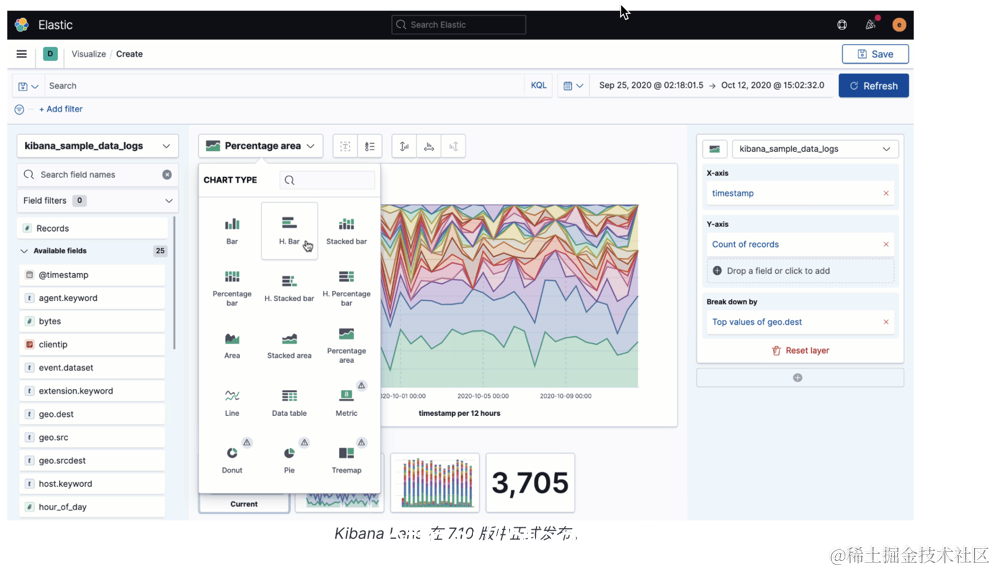Select the Stacked bar chart type
Image resolution: width=996 pixels, height=572 pixels.
click(346, 231)
